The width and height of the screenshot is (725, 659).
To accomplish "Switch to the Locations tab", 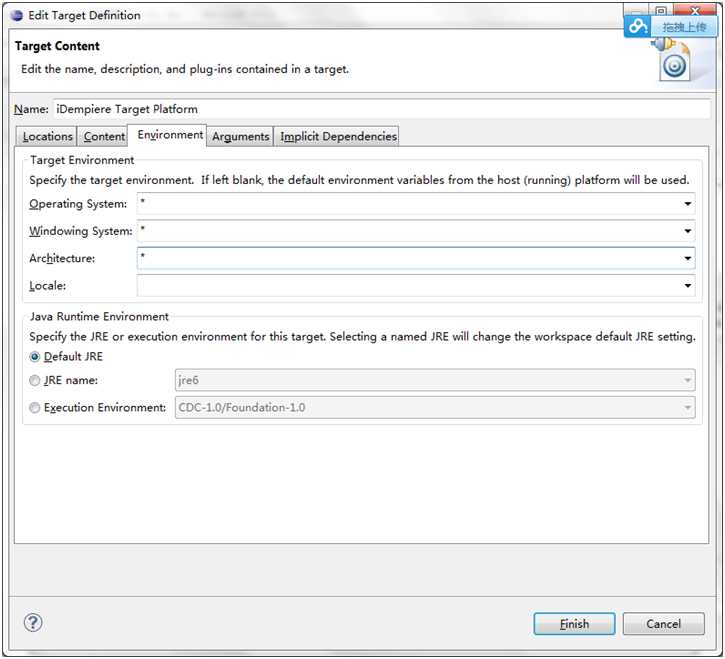I will [x=47, y=136].
